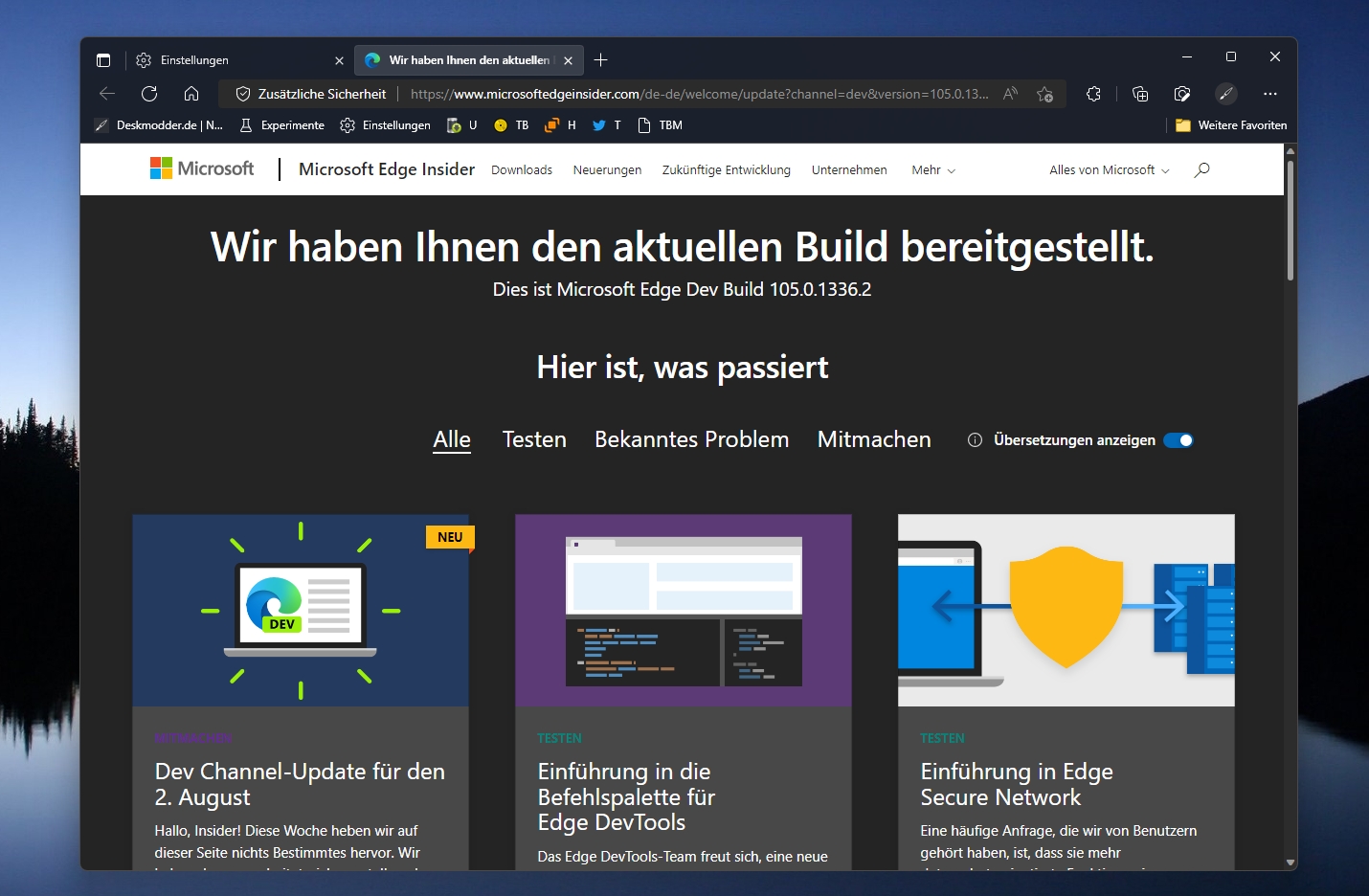Click the 'Dies ist Microsoft Edge Dev Build 105.0.1336.2' text
1369x896 pixels.
(682, 289)
